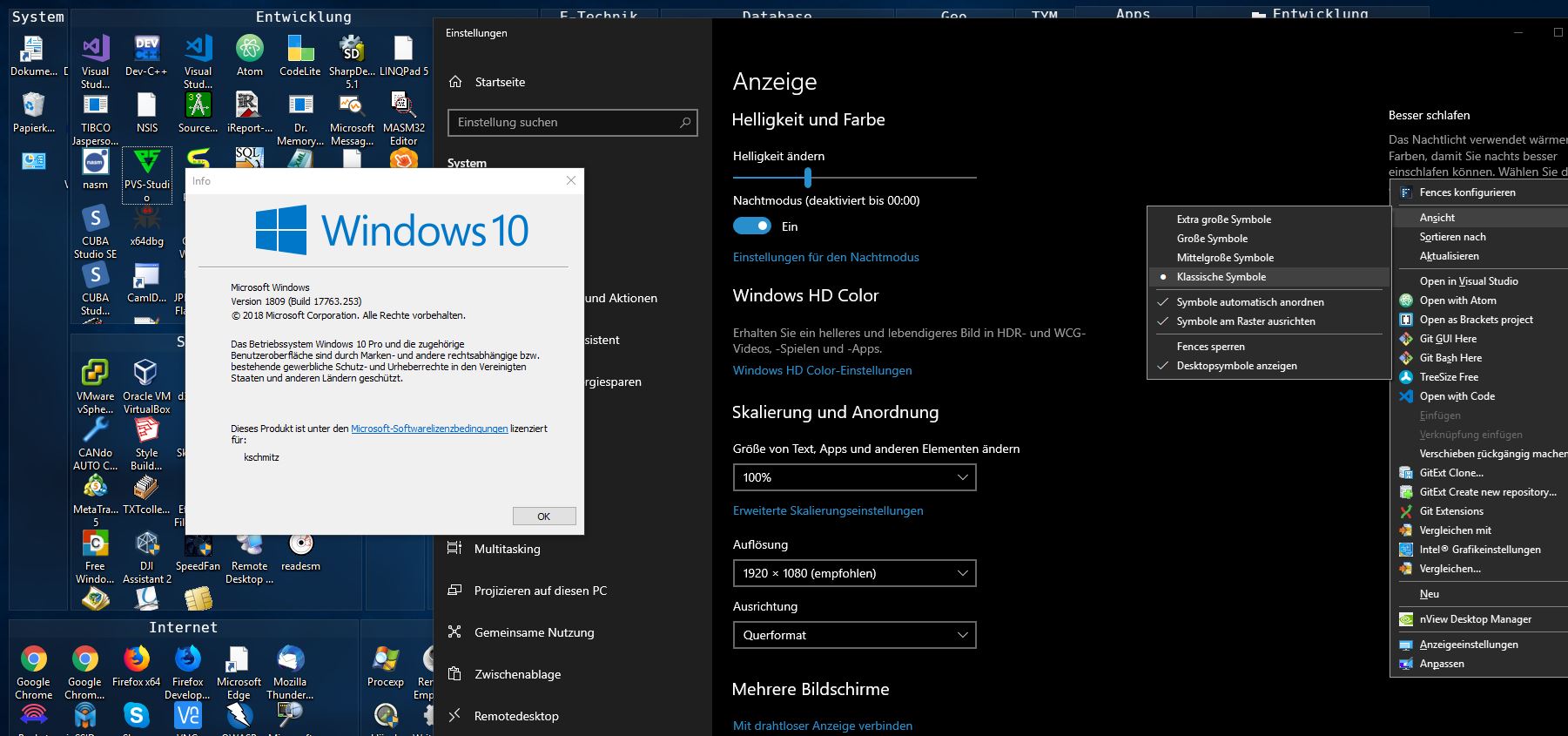
Task: Click Mit drahtloser Anzeige verbinden link
Action: tap(823, 726)
